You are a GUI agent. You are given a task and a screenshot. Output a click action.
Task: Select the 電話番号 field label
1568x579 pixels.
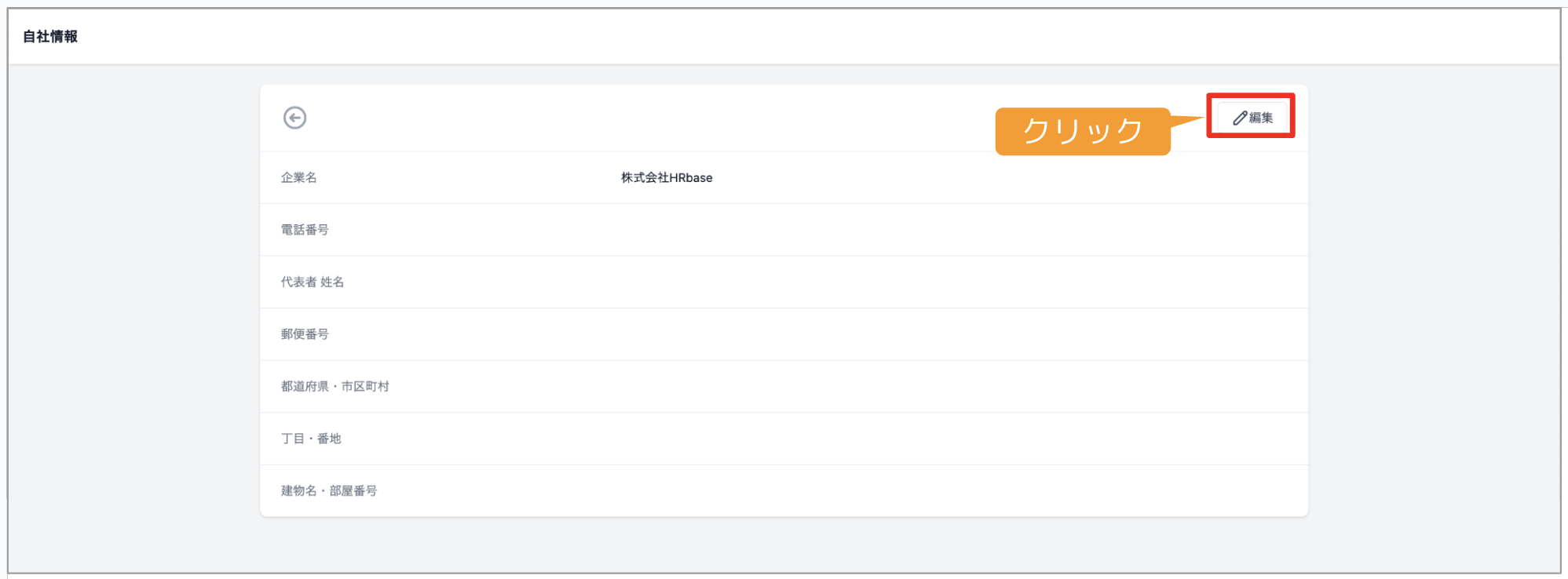click(x=305, y=230)
